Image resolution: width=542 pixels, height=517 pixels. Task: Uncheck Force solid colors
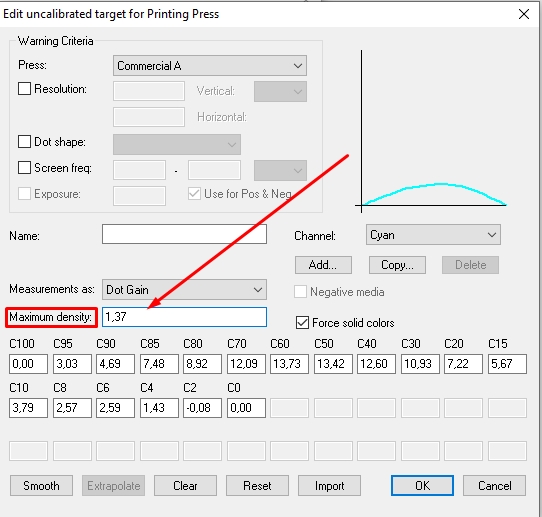[x=302, y=323]
